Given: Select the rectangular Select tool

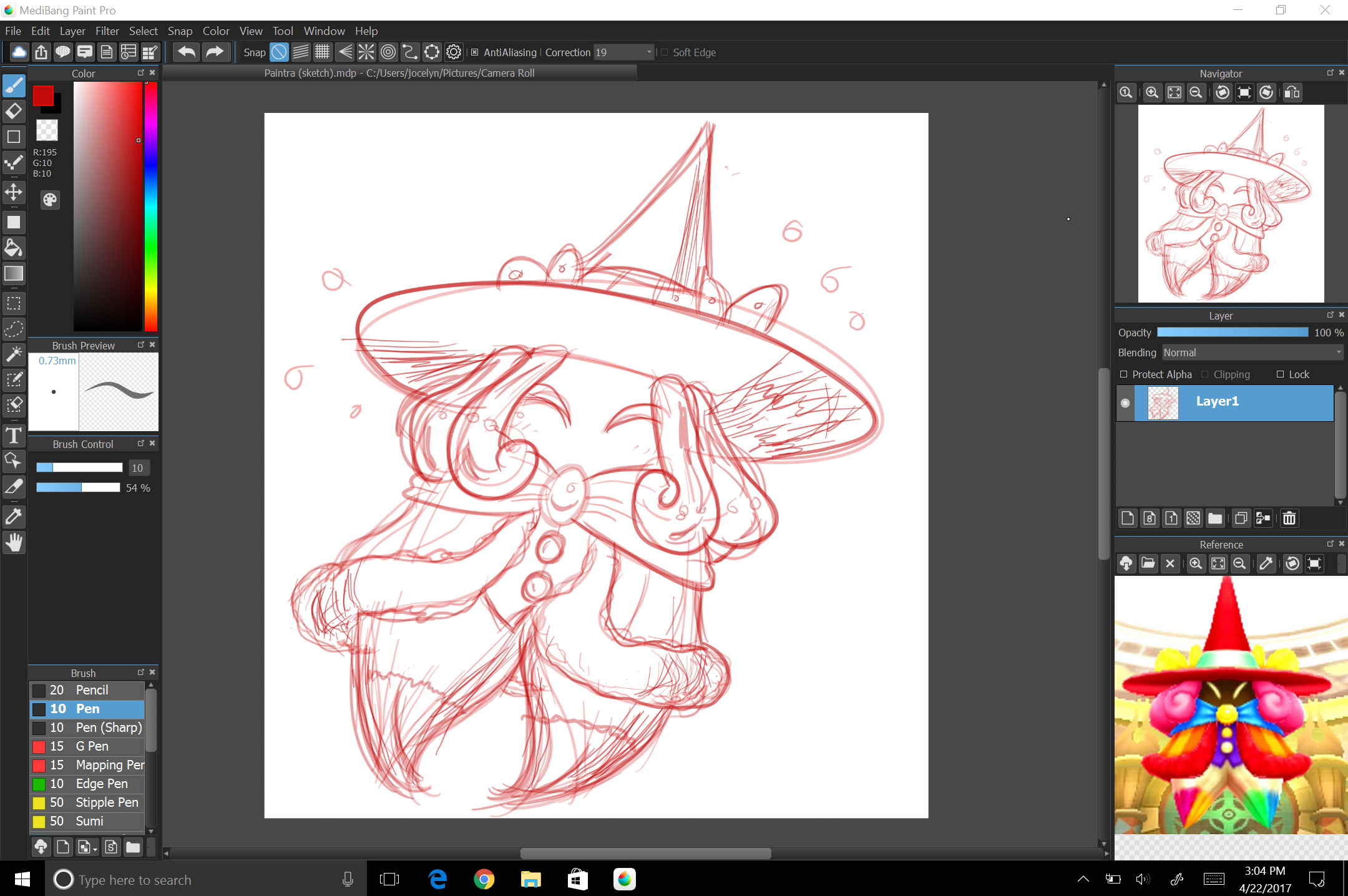Looking at the screenshot, I should click(14, 304).
